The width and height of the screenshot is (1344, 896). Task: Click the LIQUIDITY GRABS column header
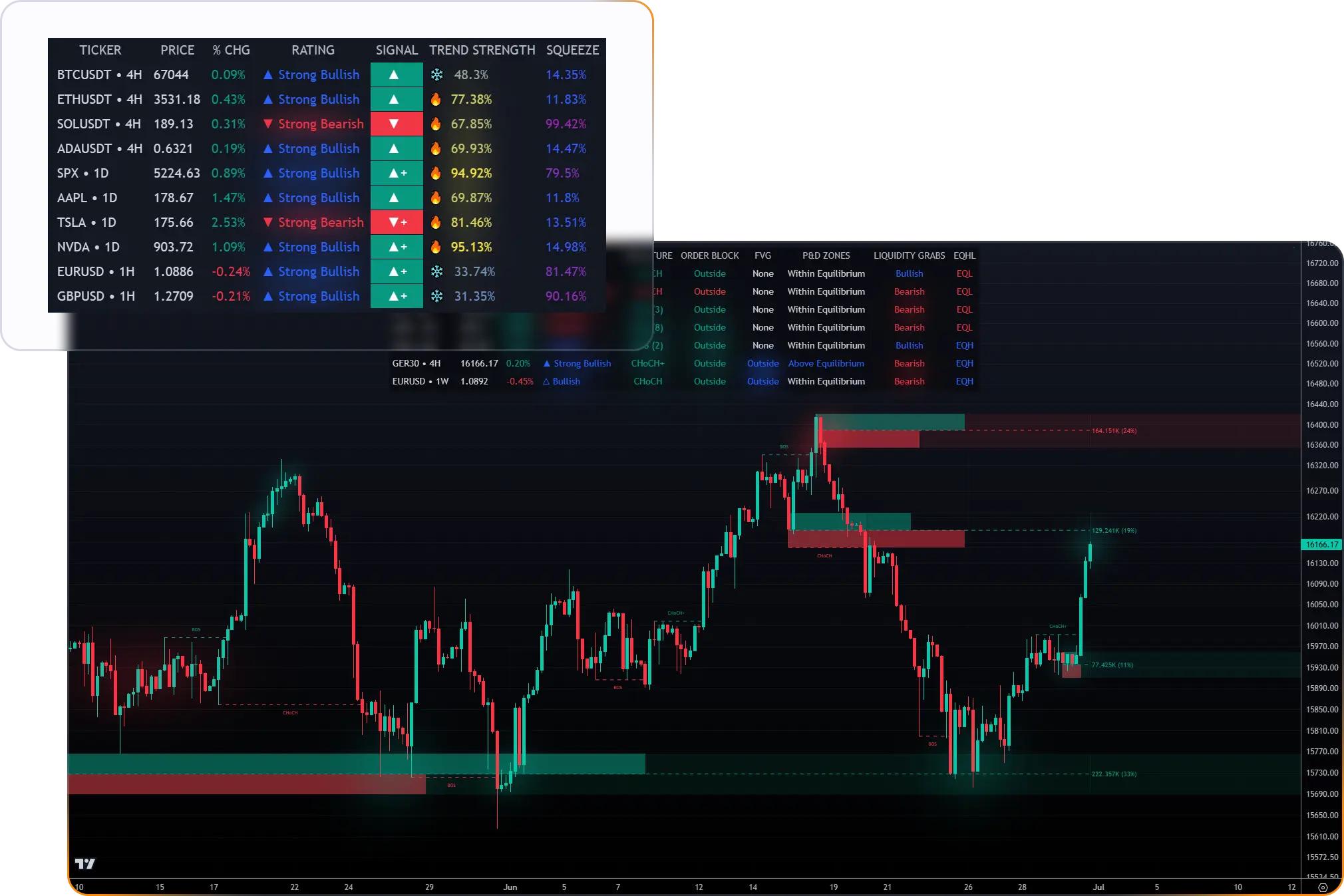pos(909,255)
